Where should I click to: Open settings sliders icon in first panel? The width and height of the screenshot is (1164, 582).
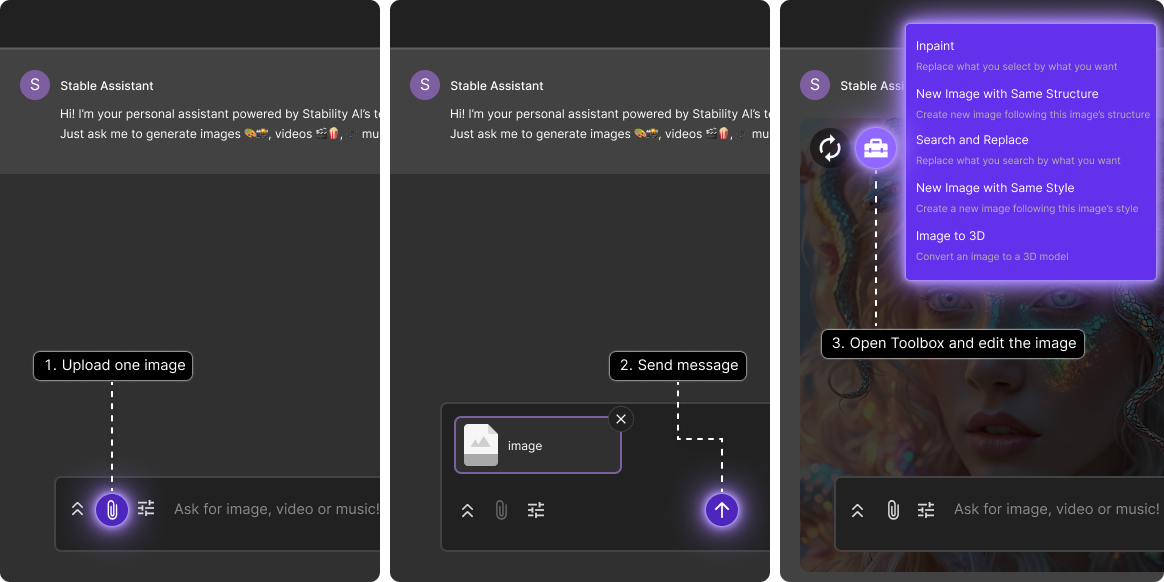[146, 509]
